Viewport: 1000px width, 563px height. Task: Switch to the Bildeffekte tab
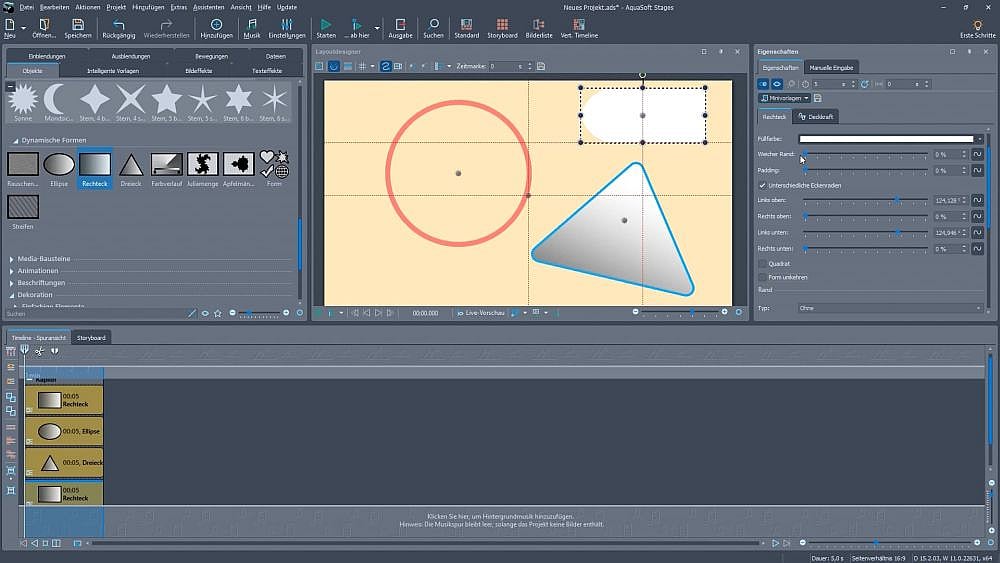198,71
